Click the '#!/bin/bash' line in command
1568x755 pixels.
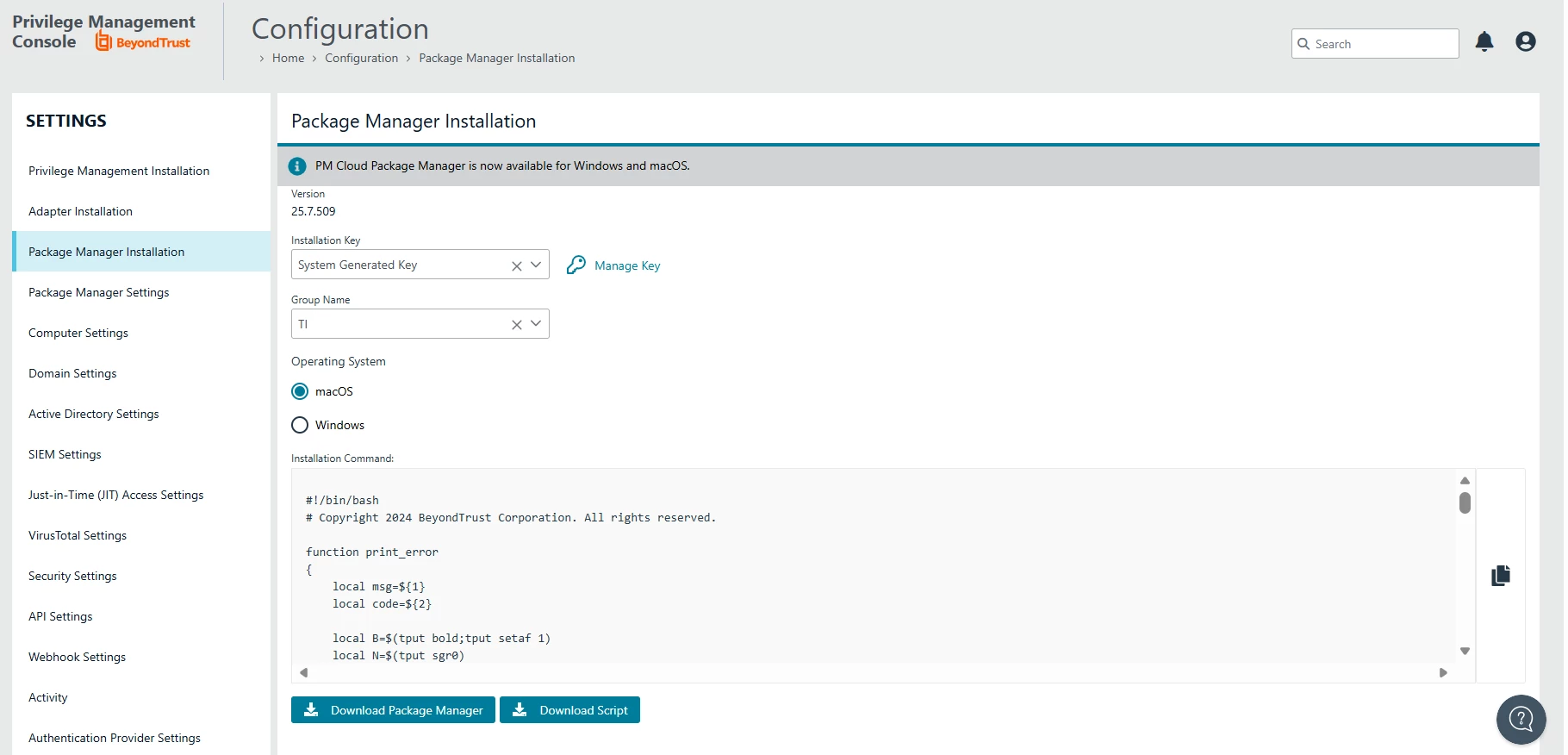[x=342, y=501]
